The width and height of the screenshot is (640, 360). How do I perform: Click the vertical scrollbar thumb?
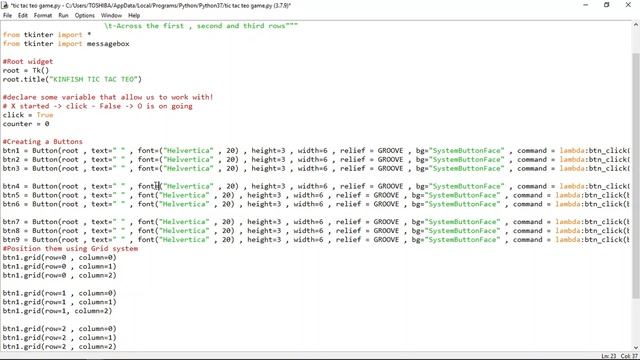click(636, 176)
